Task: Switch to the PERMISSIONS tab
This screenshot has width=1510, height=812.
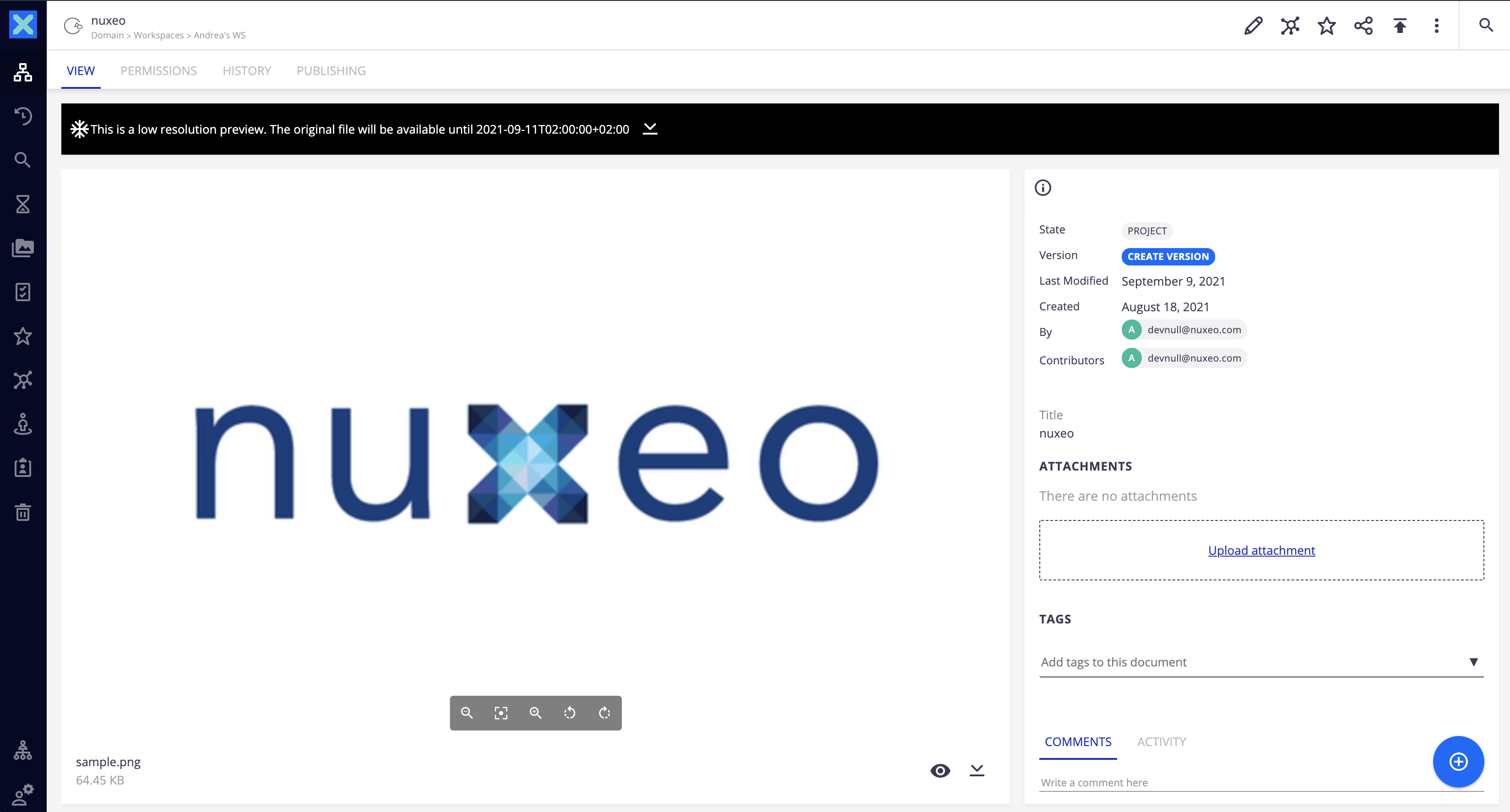Action: [158, 70]
